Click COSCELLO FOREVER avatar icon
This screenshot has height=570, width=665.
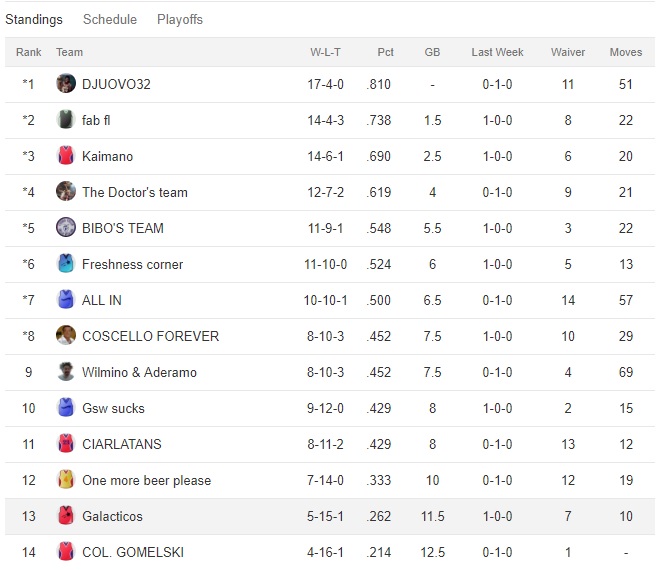[x=66, y=336]
